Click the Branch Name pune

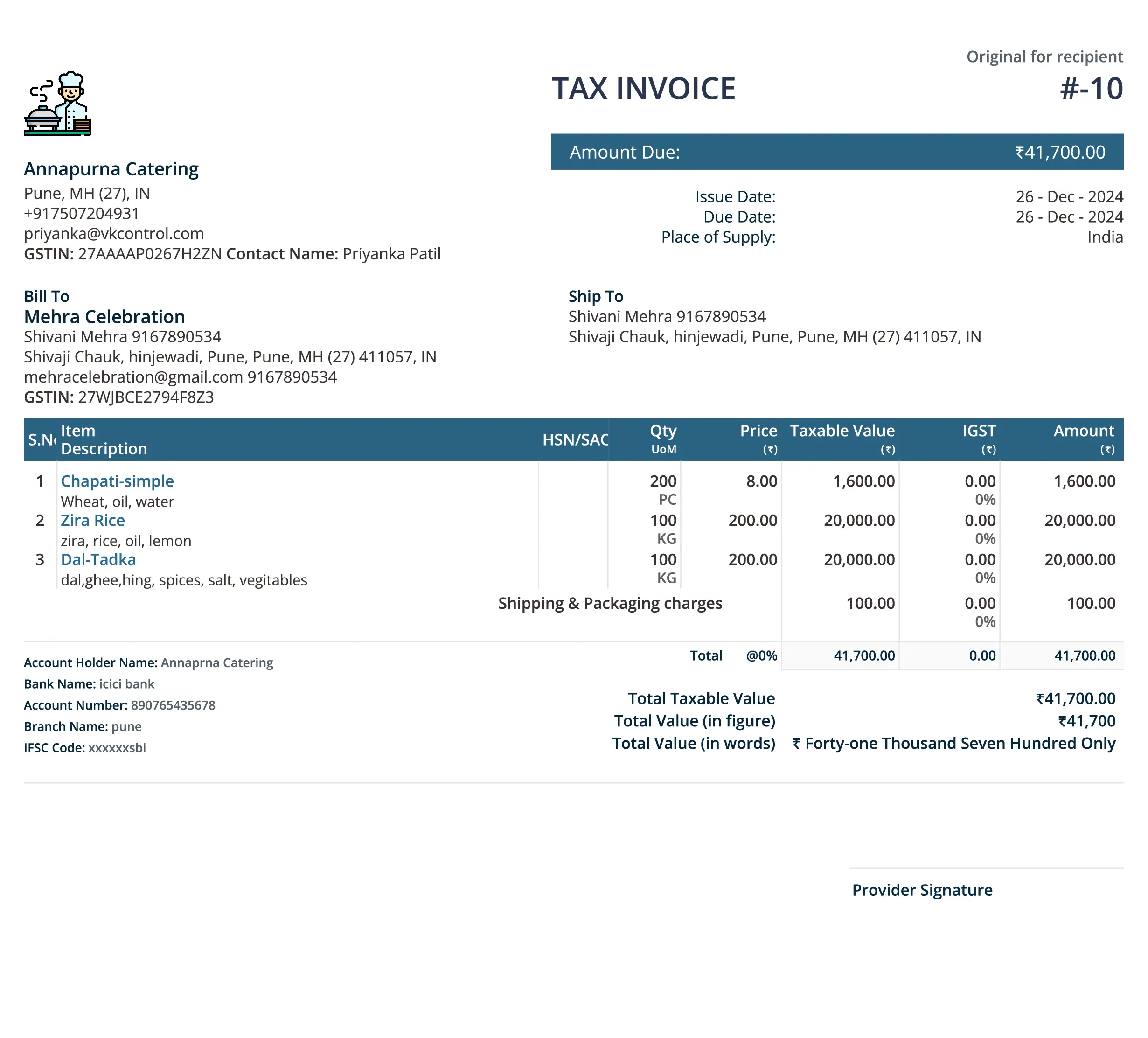(x=126, y=726)
